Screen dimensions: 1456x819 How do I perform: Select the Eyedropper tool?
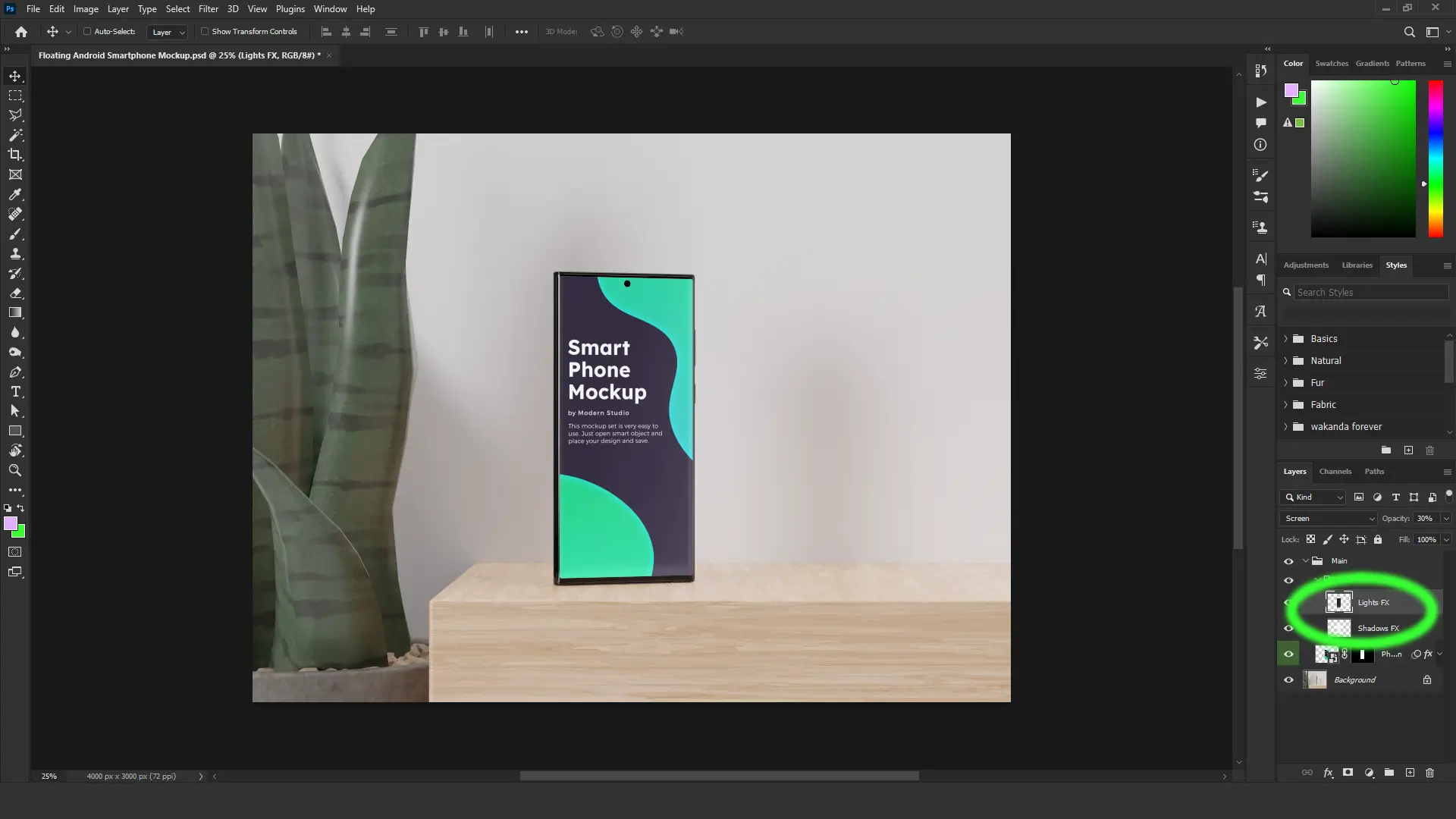pos(15,194)
